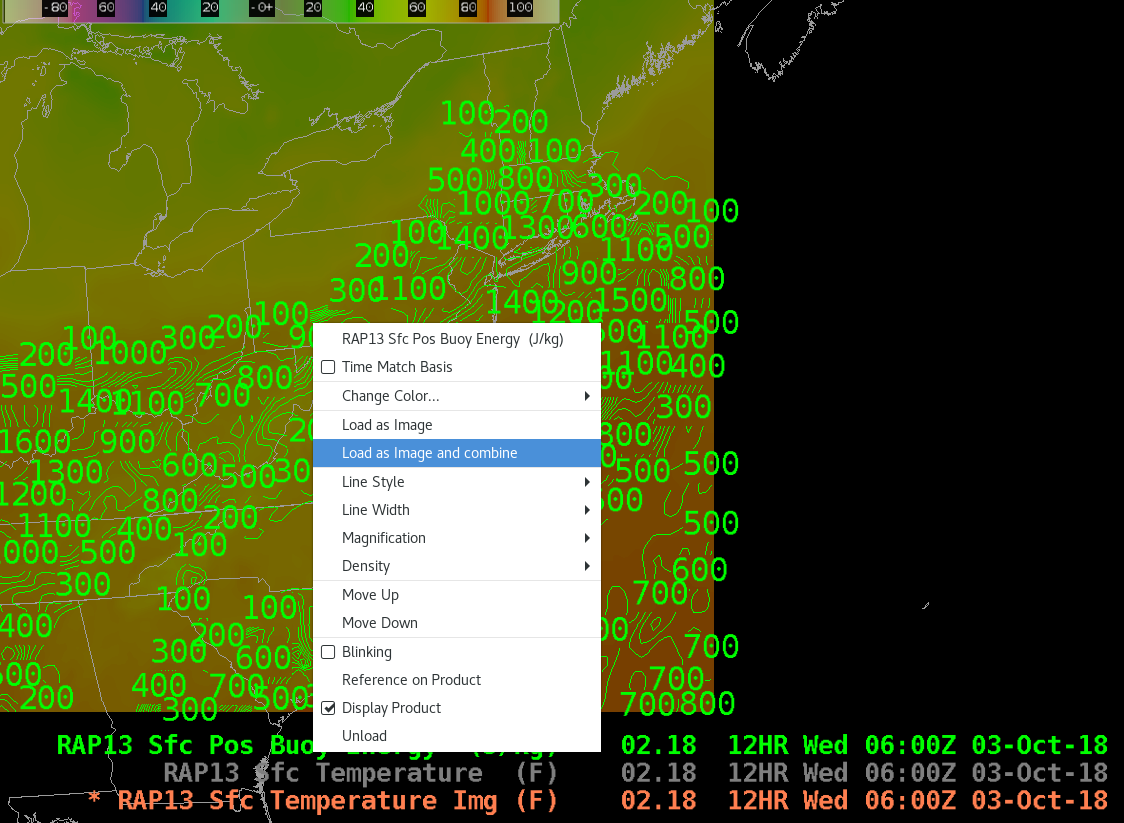Click Move Up in the context menu
The image size is (1124, 823).
coord(457,595)
